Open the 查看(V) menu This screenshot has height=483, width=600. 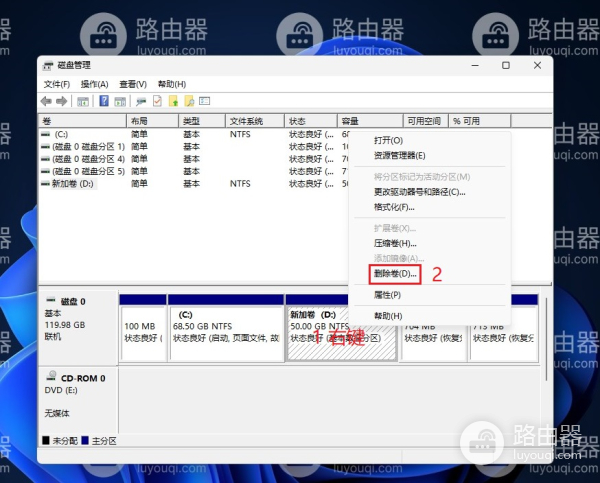coord(133,84)
